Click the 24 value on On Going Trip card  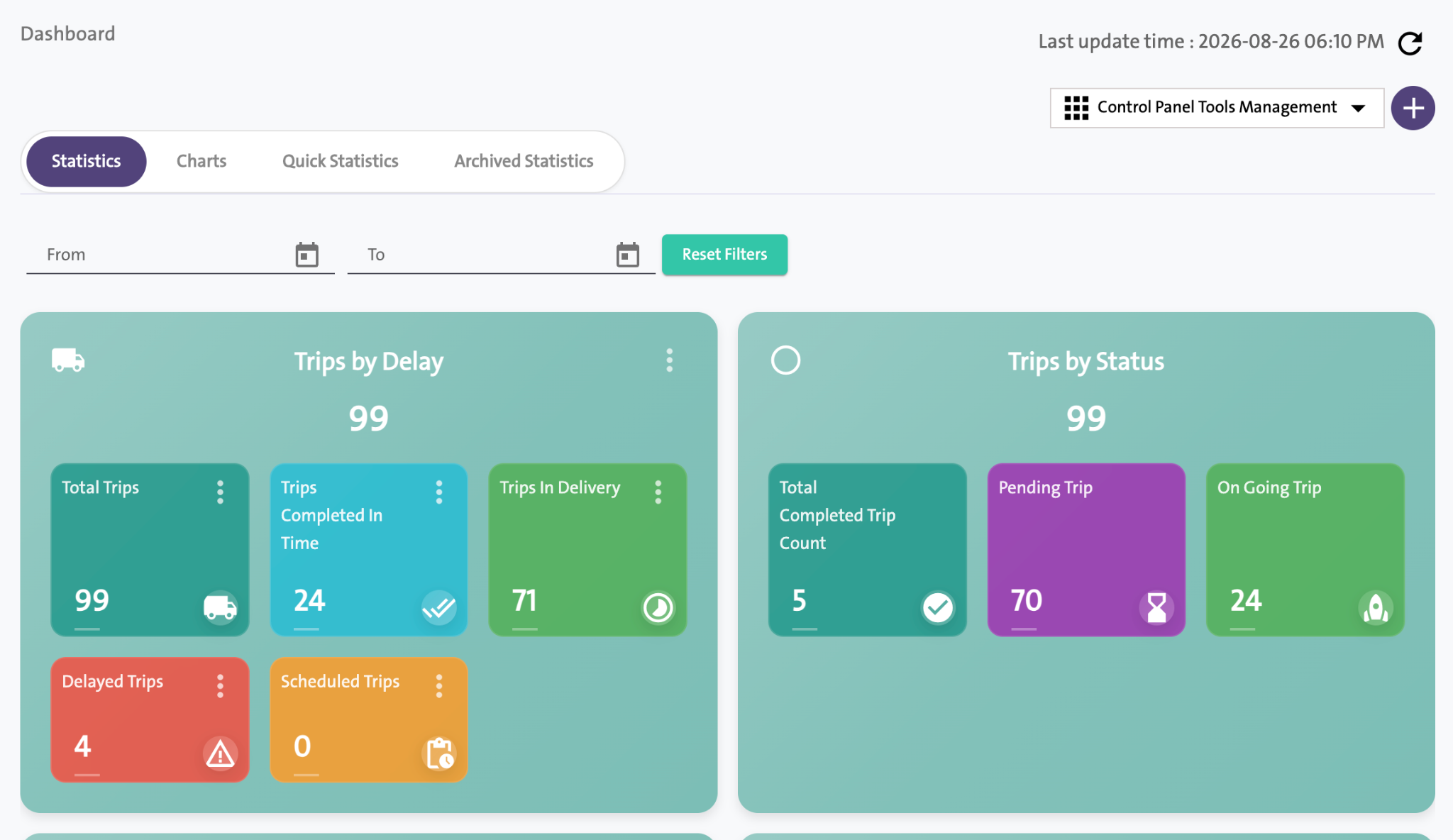click(1246, 600)
